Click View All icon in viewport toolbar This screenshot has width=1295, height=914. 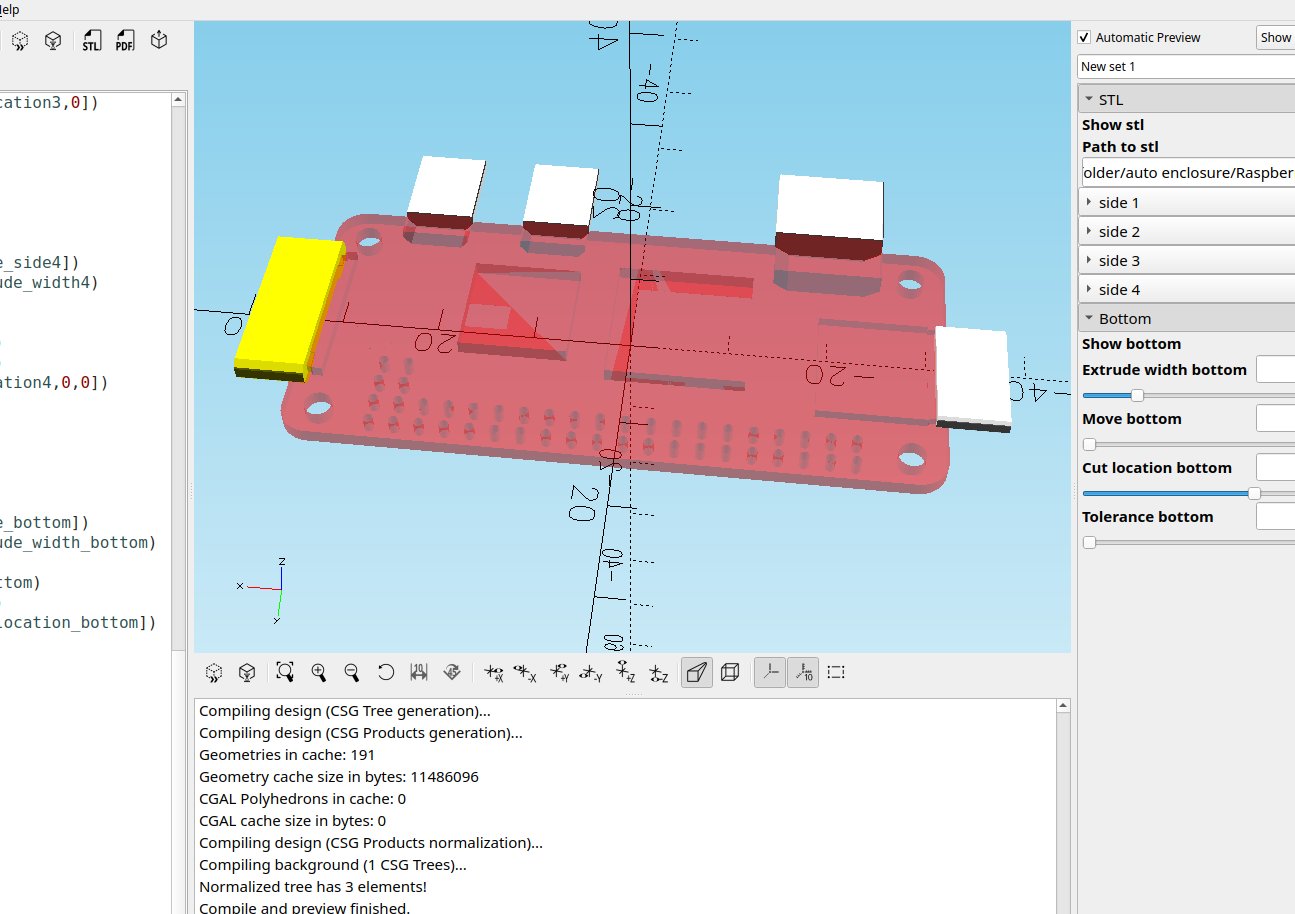coord(285,672)
